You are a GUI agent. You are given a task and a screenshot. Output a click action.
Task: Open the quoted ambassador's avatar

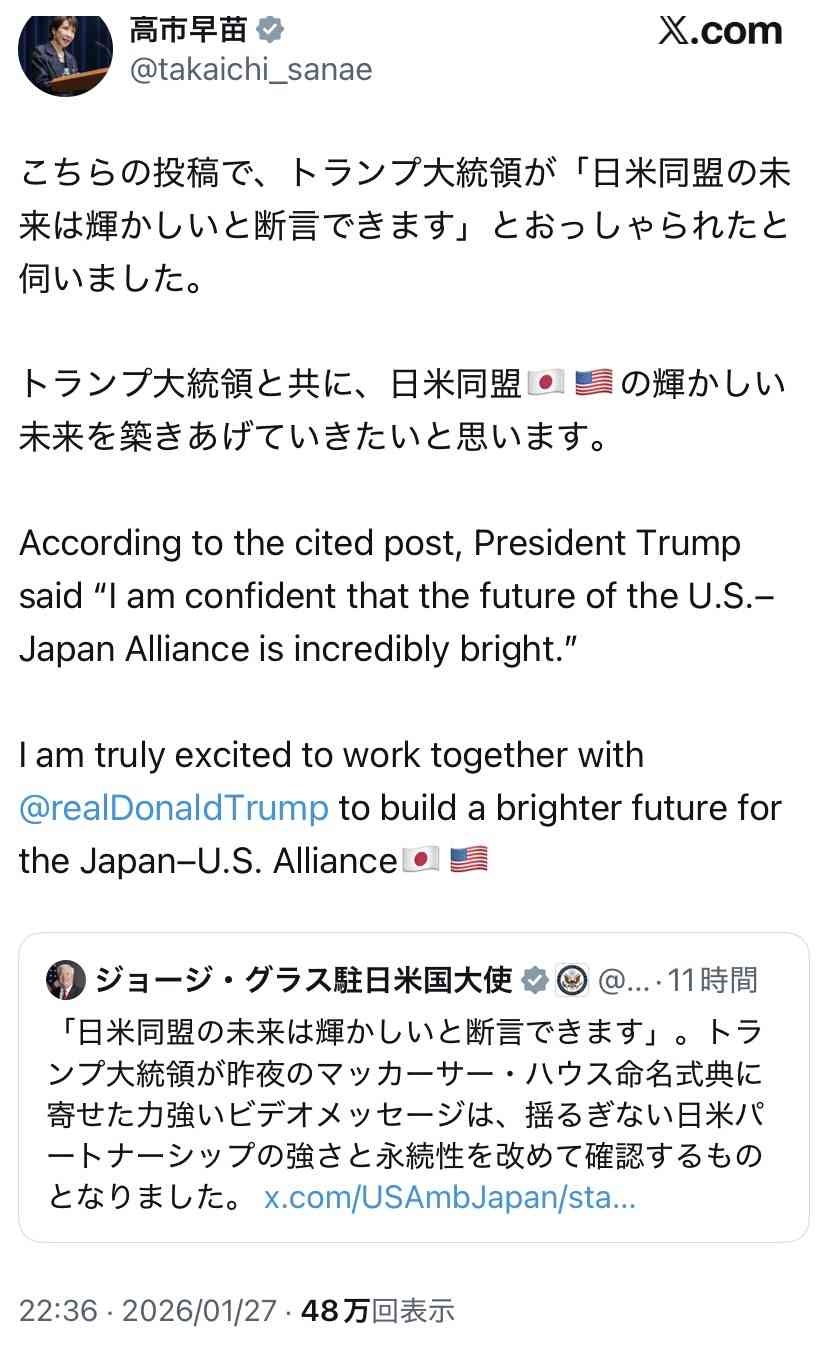(66, 980)
